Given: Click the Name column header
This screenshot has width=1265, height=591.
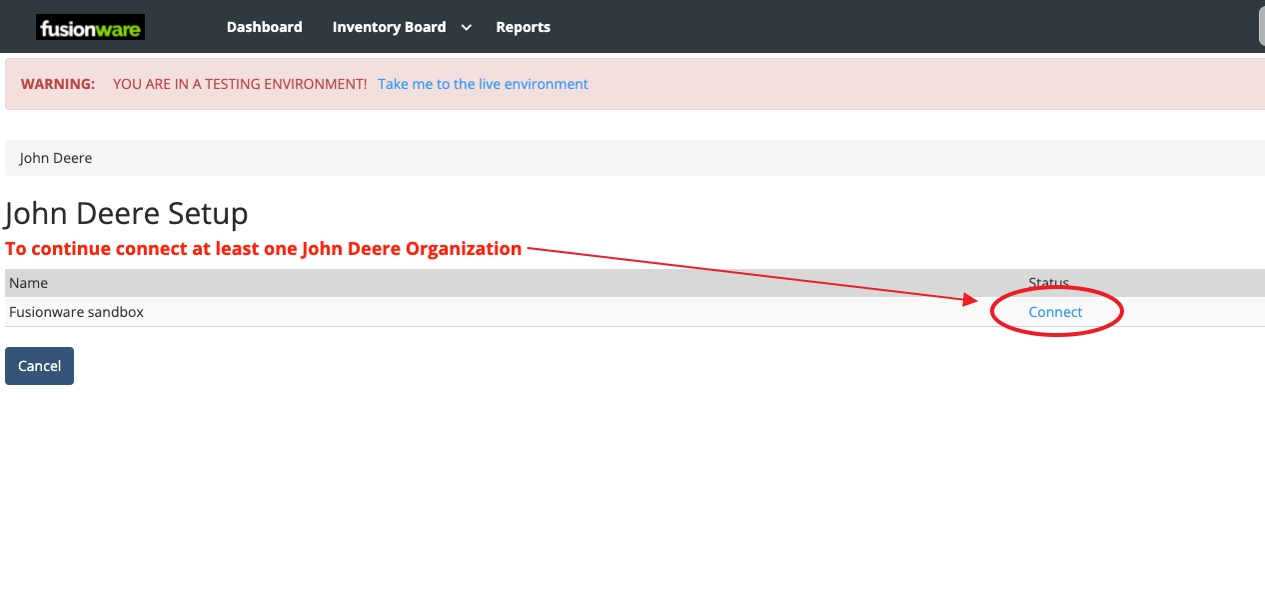Looking at the screenshot, I should (28, 283).
